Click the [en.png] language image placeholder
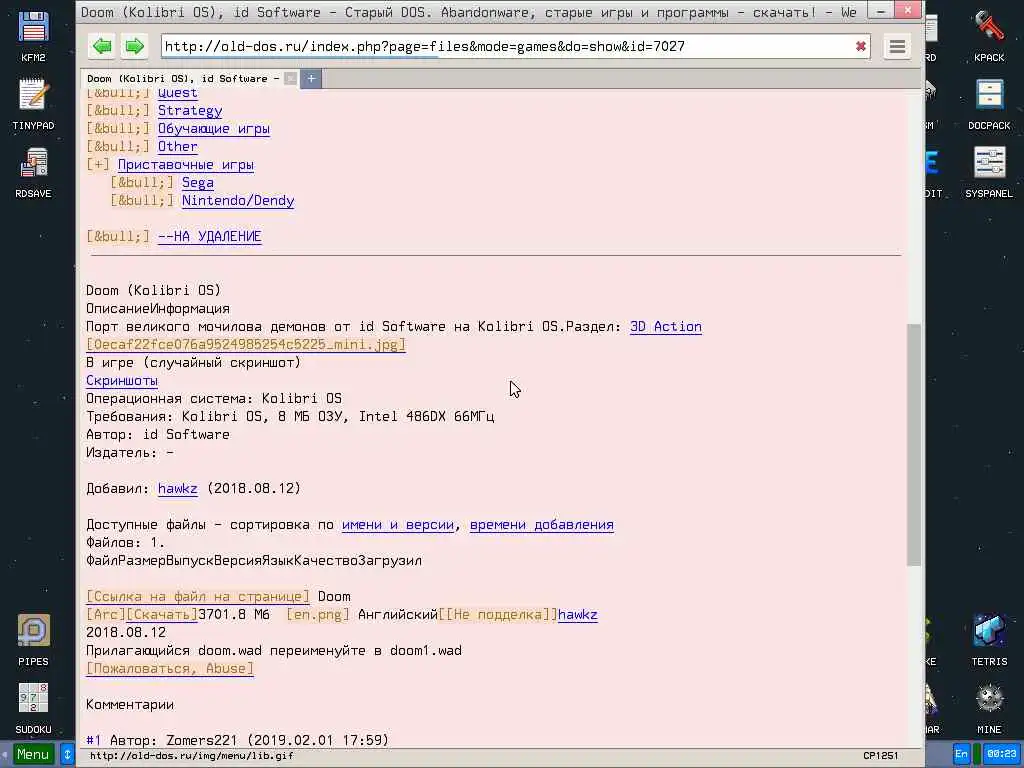 tap(318, 615)
